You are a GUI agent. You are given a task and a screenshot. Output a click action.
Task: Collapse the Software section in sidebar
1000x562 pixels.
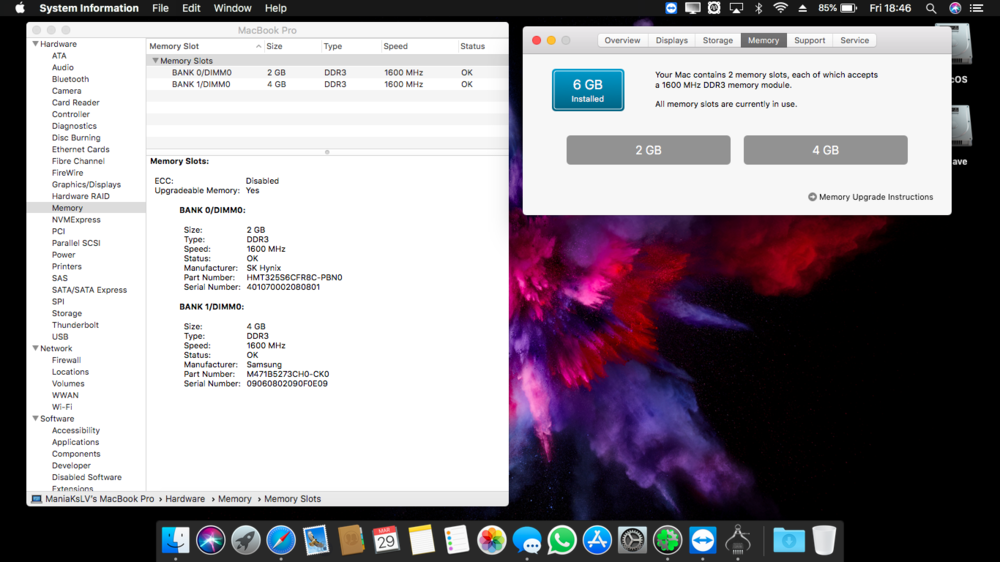(x=36, y=418)
